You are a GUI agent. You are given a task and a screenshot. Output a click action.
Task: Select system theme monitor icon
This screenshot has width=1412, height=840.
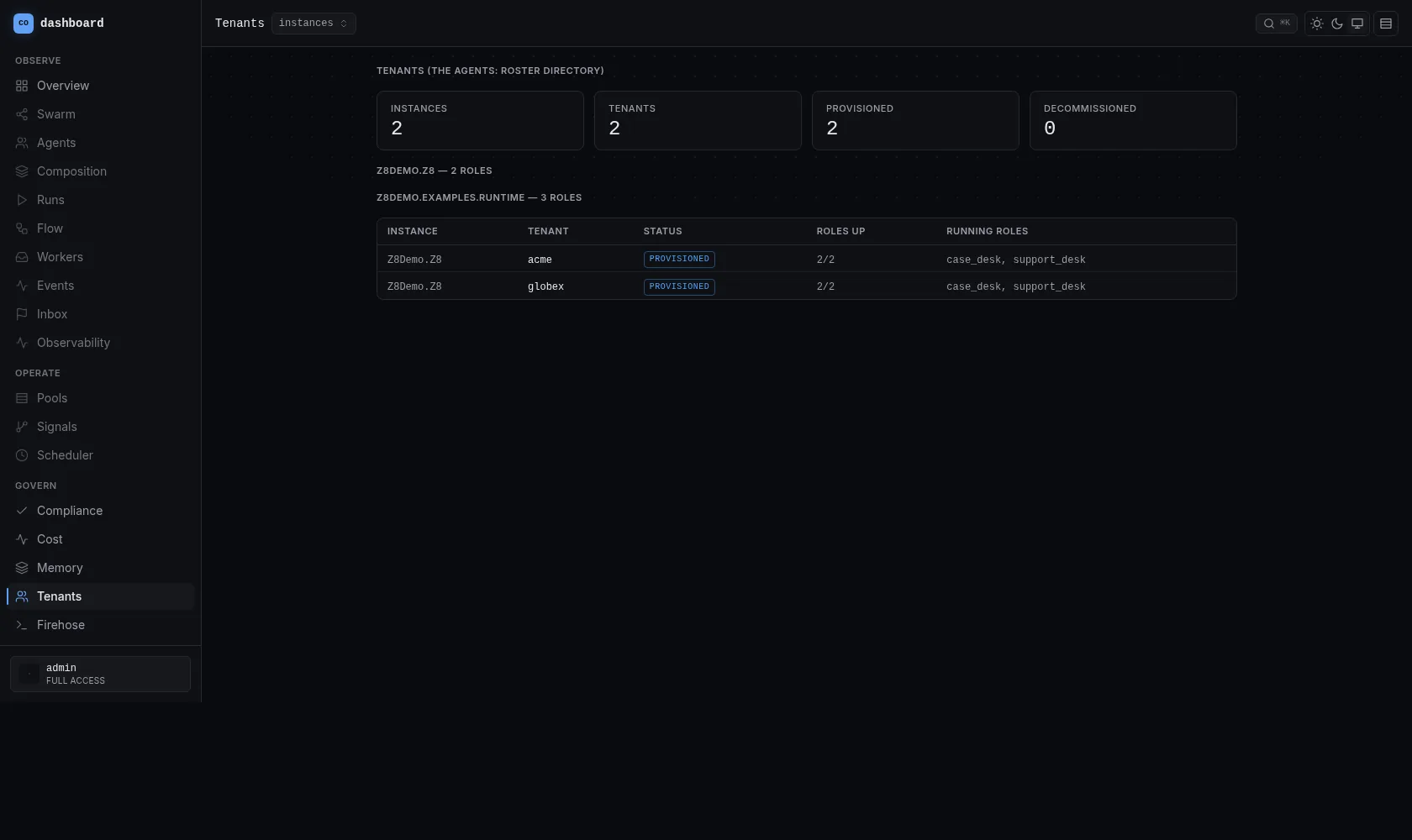click(x=1357, y=24)
